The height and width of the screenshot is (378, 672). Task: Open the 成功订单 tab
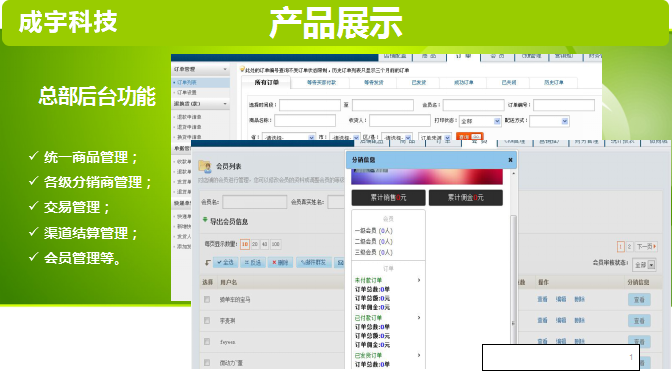[x=464, y=82]
